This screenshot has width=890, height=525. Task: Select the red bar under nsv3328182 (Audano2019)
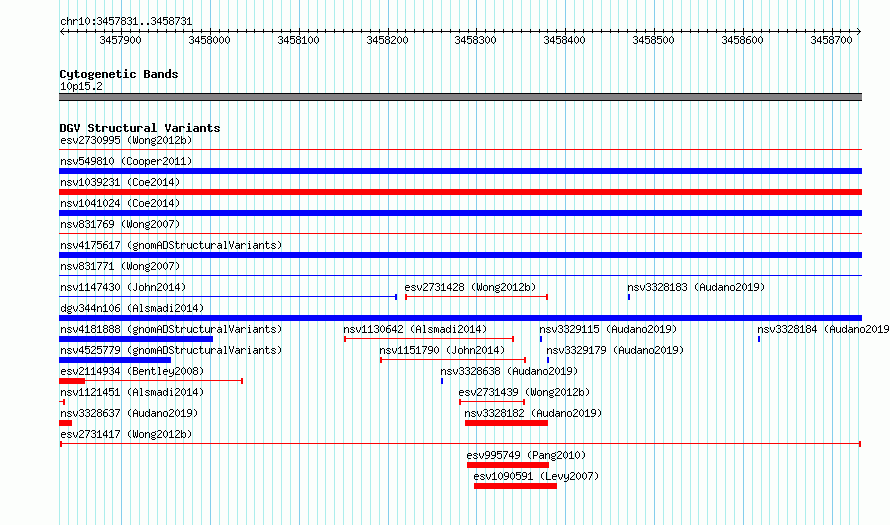pyautogui.click(x=506, y=423)
